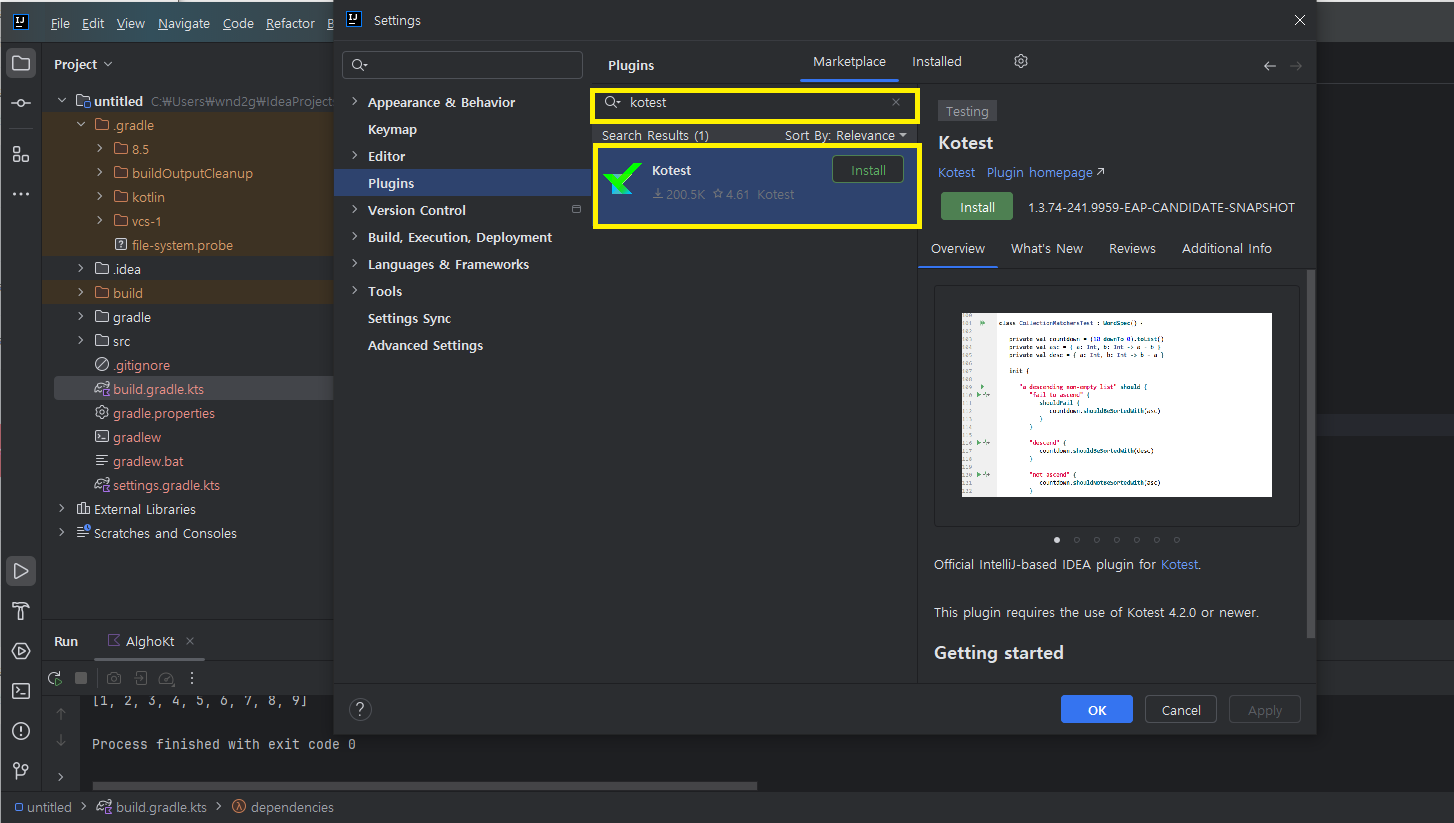
Task: Expand the Build, Execution, Deployment group
Action: (354, 237)
